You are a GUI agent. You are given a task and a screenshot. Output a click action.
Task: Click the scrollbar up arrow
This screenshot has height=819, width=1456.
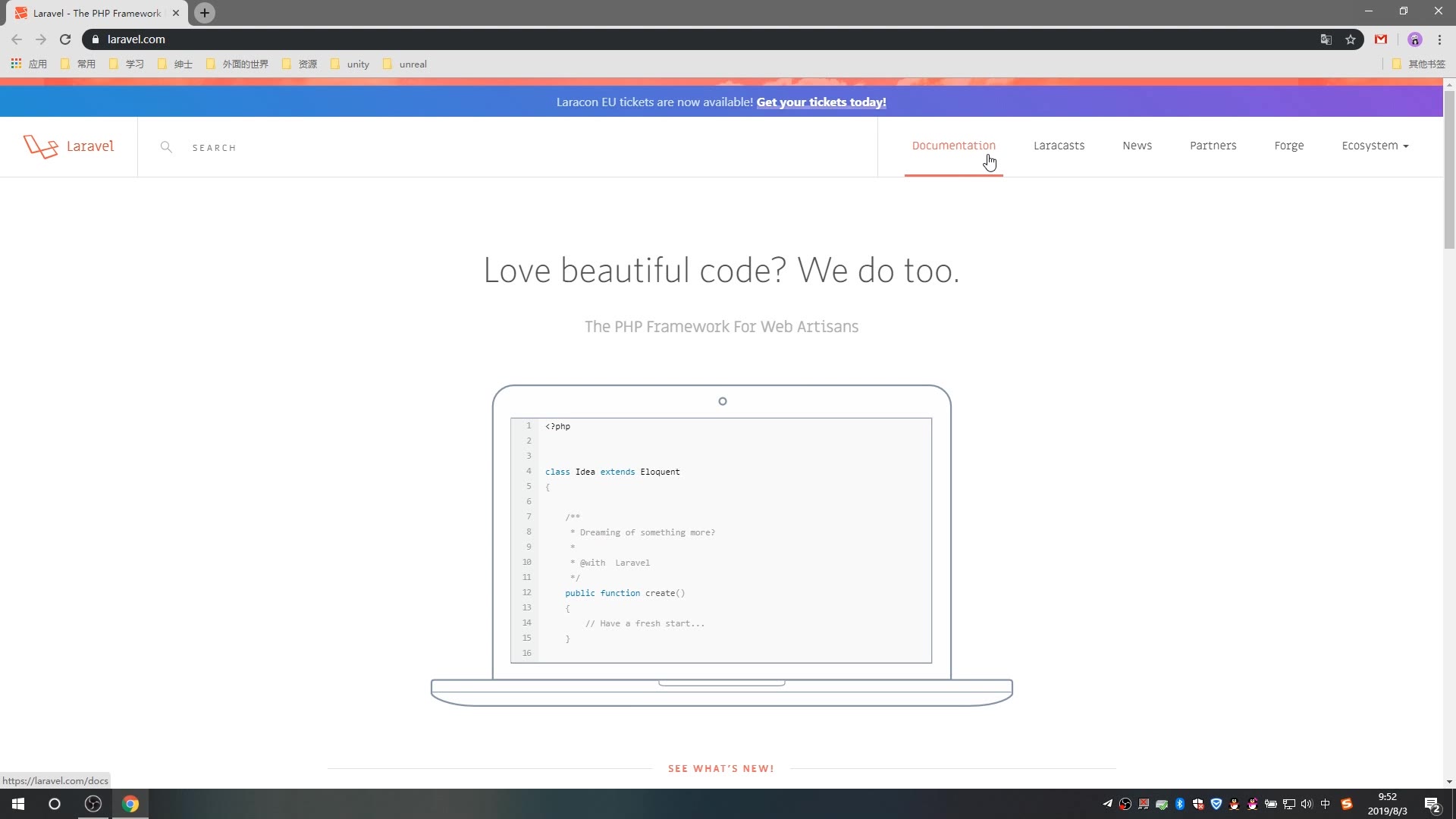tap(1449, 83)
